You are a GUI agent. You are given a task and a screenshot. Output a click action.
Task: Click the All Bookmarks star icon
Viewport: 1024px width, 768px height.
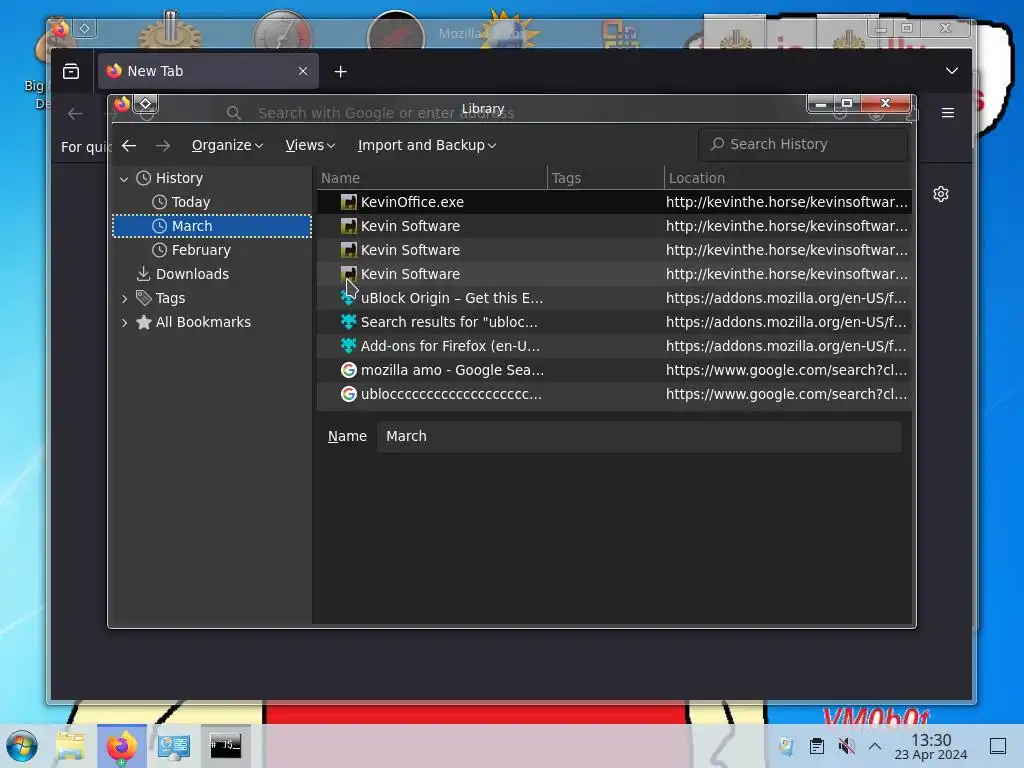point(144,322)
